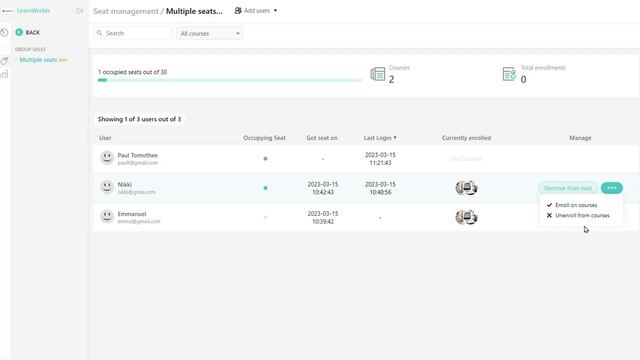The width and height of the screenshot is (640, 360).
Task: Toggle Nikki's occupying seat dot
Action: 265,188
